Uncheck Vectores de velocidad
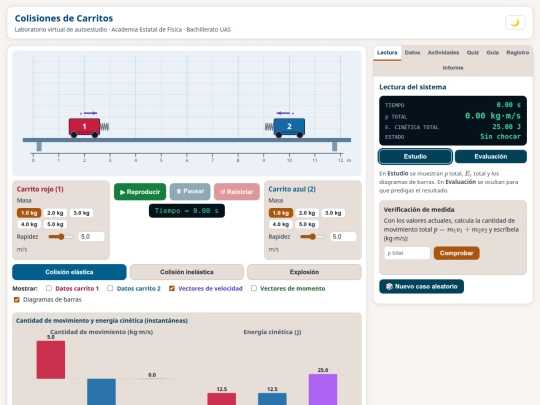 (x=172, y=288)
